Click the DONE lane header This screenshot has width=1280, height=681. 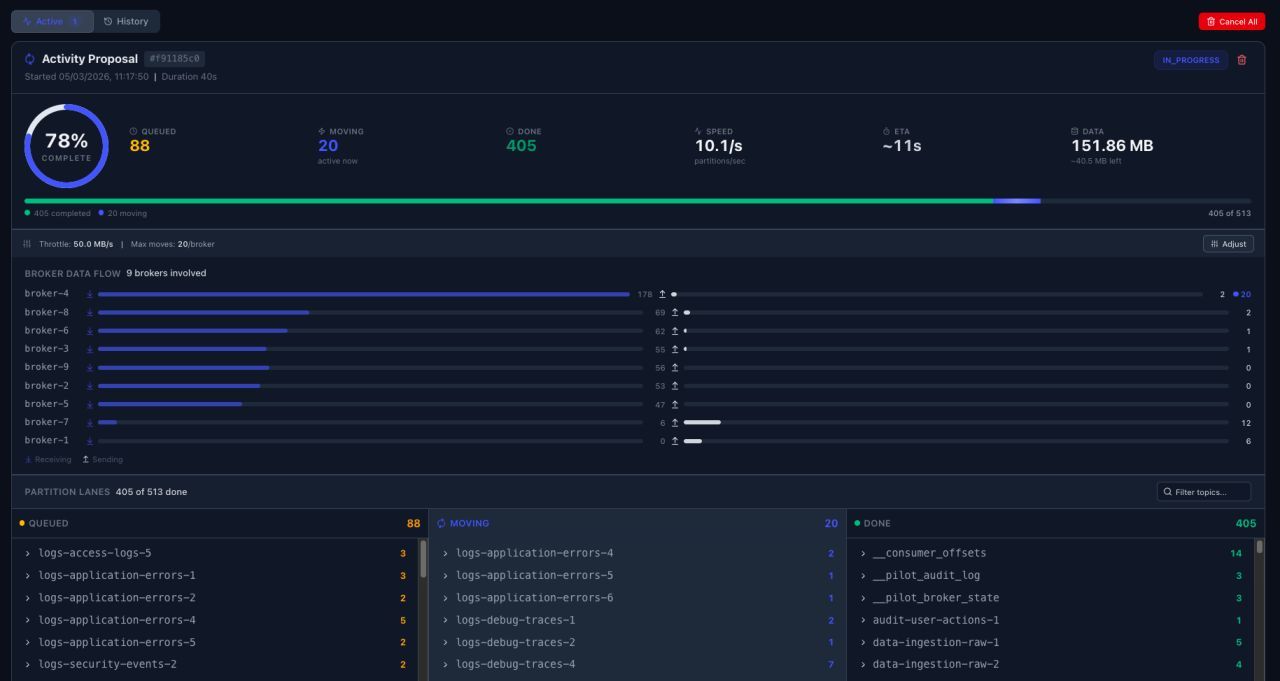coord(1055,523)
